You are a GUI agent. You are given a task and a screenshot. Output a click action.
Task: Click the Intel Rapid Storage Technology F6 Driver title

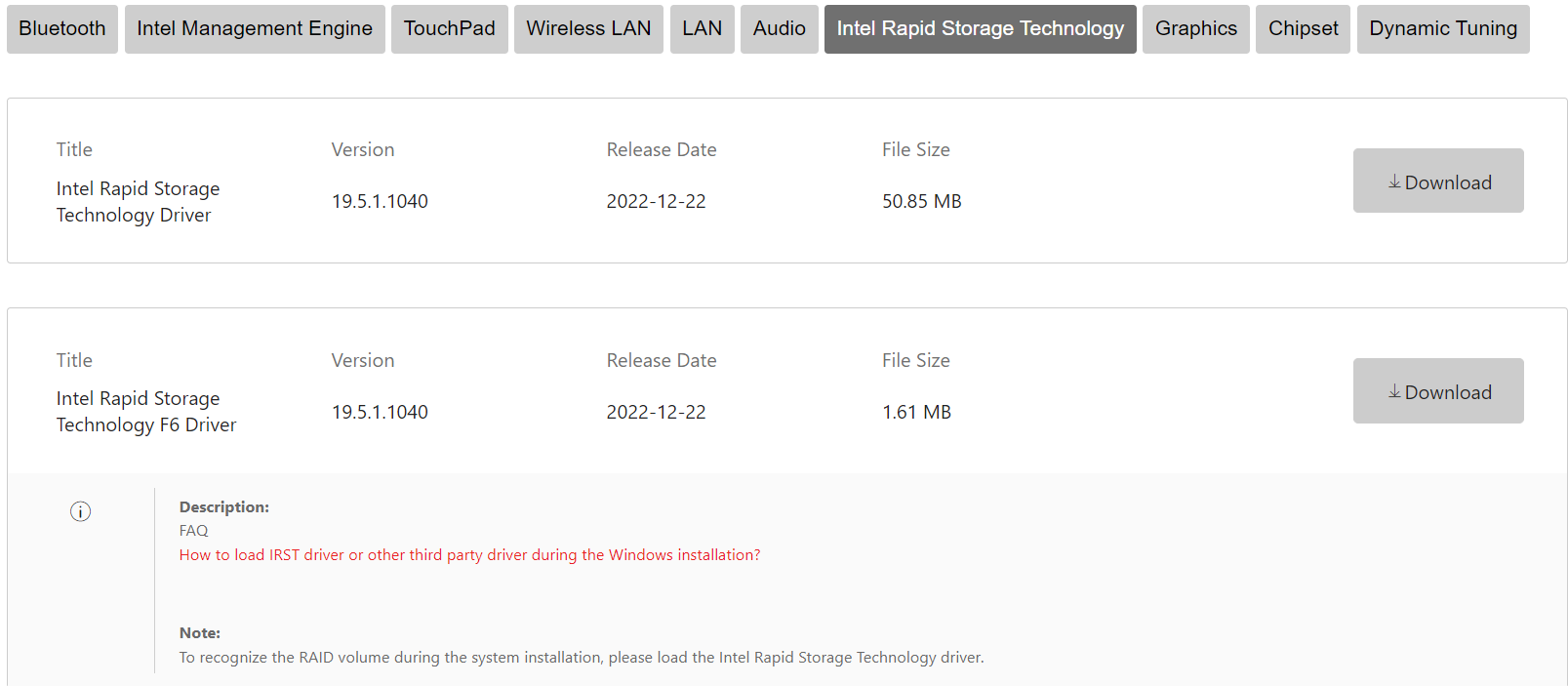coord(146,412)
